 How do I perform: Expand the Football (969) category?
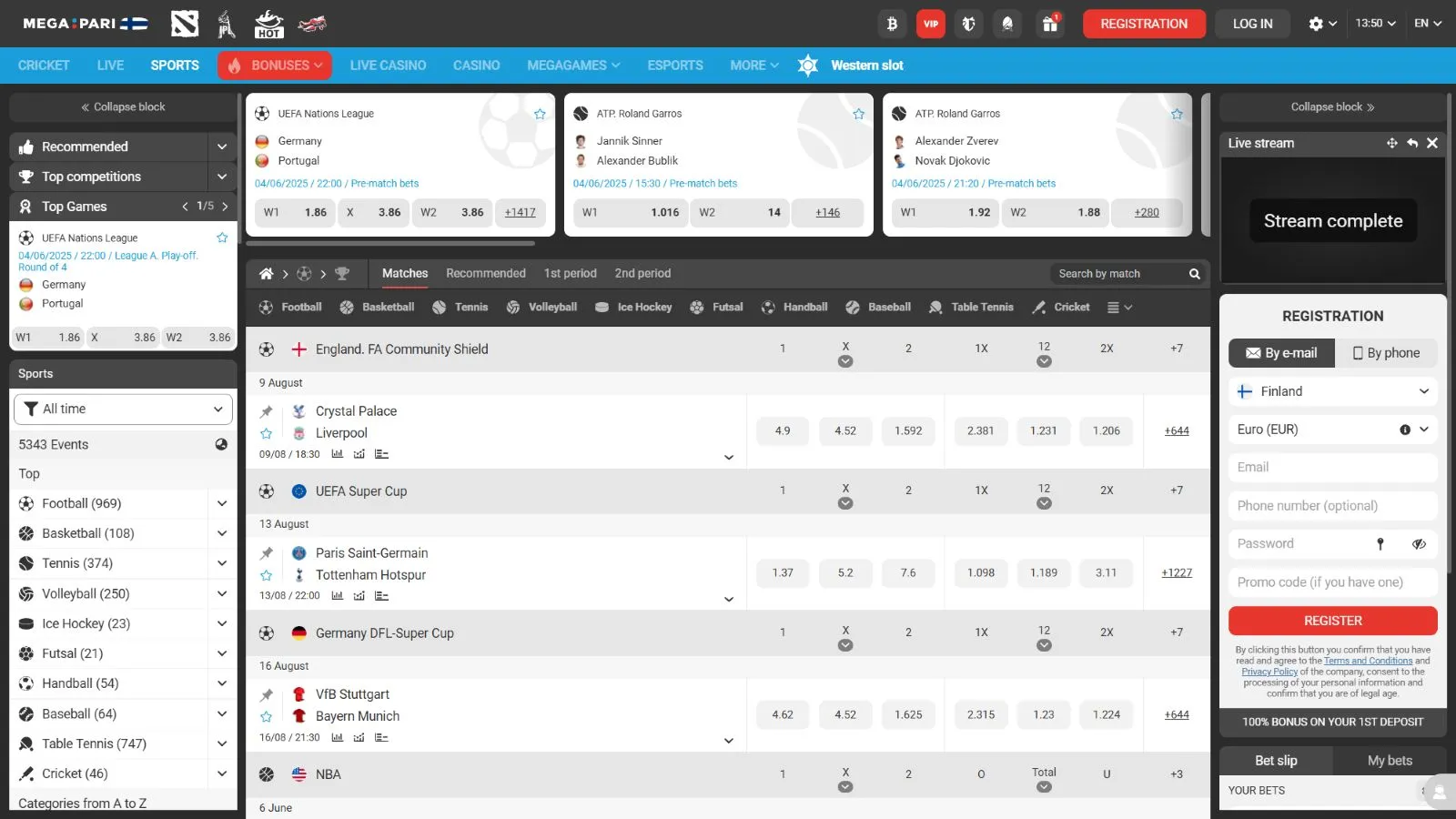(x=221, y=503)
